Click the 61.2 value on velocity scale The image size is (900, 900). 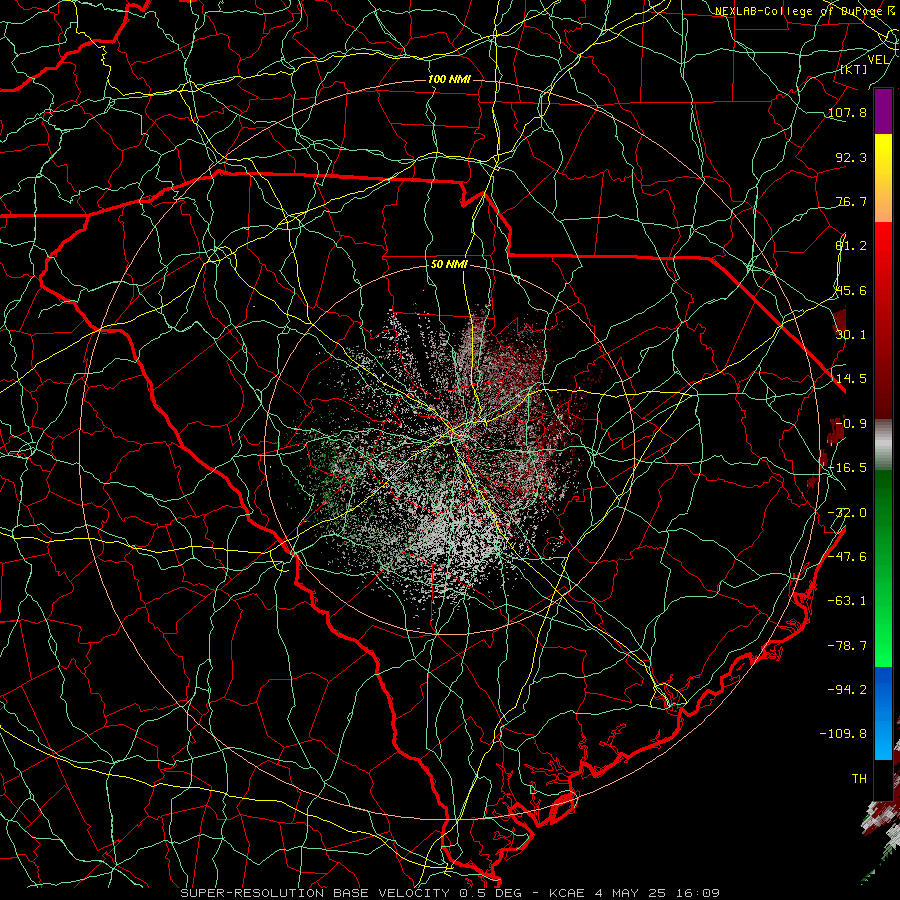851,246
